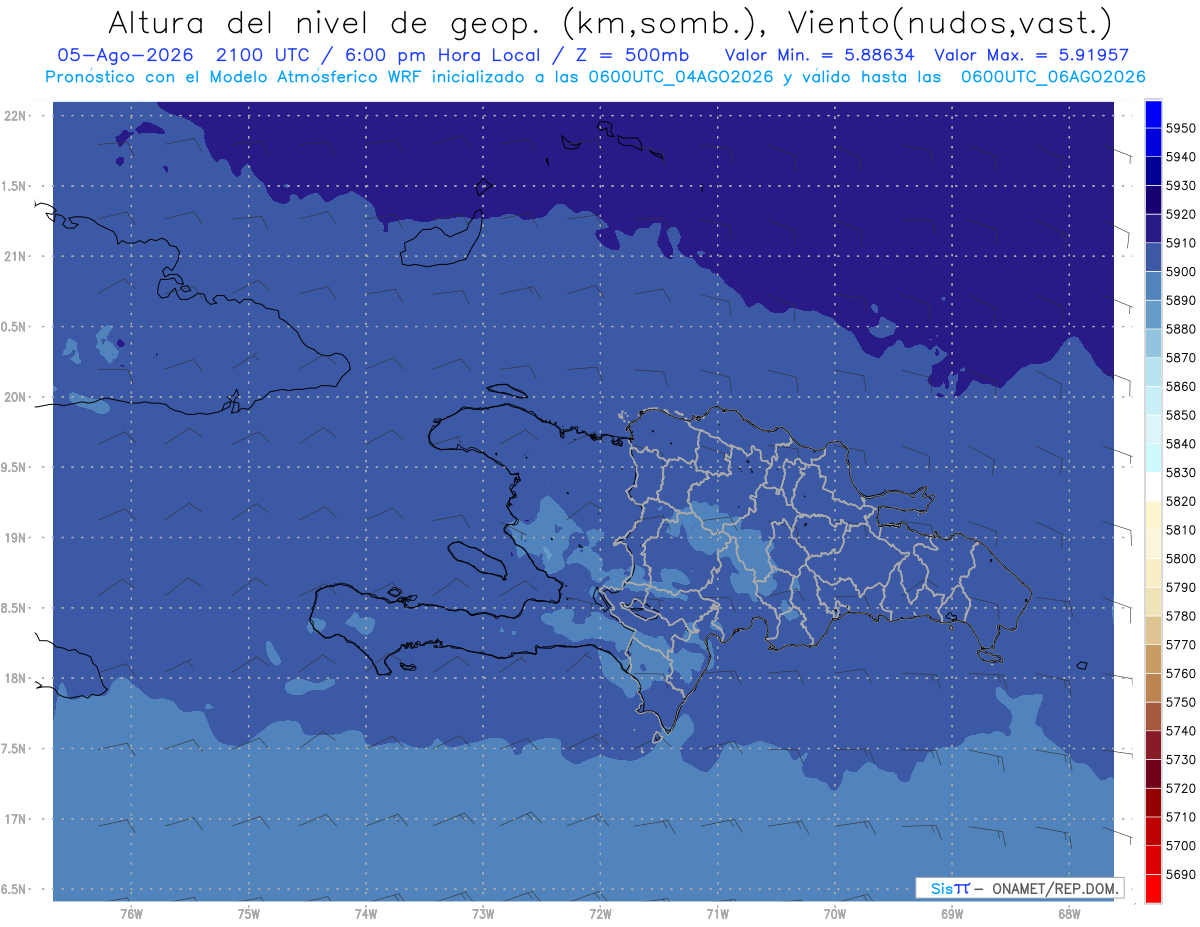This screenshot has height=927, width=1200.
Task: Click the 'ONAMET/REP.DOM.' credit label
Action: 1055,888
